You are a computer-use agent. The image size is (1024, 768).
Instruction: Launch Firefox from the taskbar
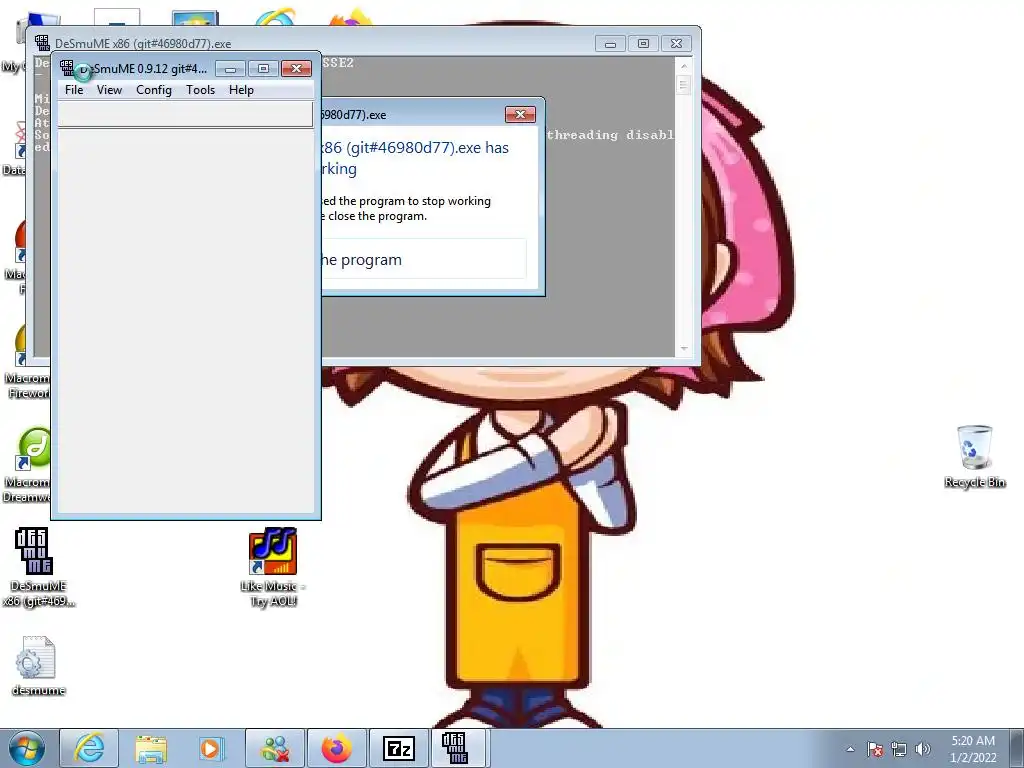tap(336, 748)
